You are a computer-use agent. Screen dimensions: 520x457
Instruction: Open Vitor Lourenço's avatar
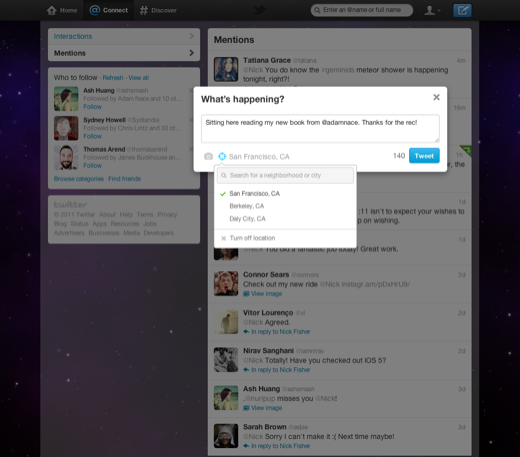point(226,322)
